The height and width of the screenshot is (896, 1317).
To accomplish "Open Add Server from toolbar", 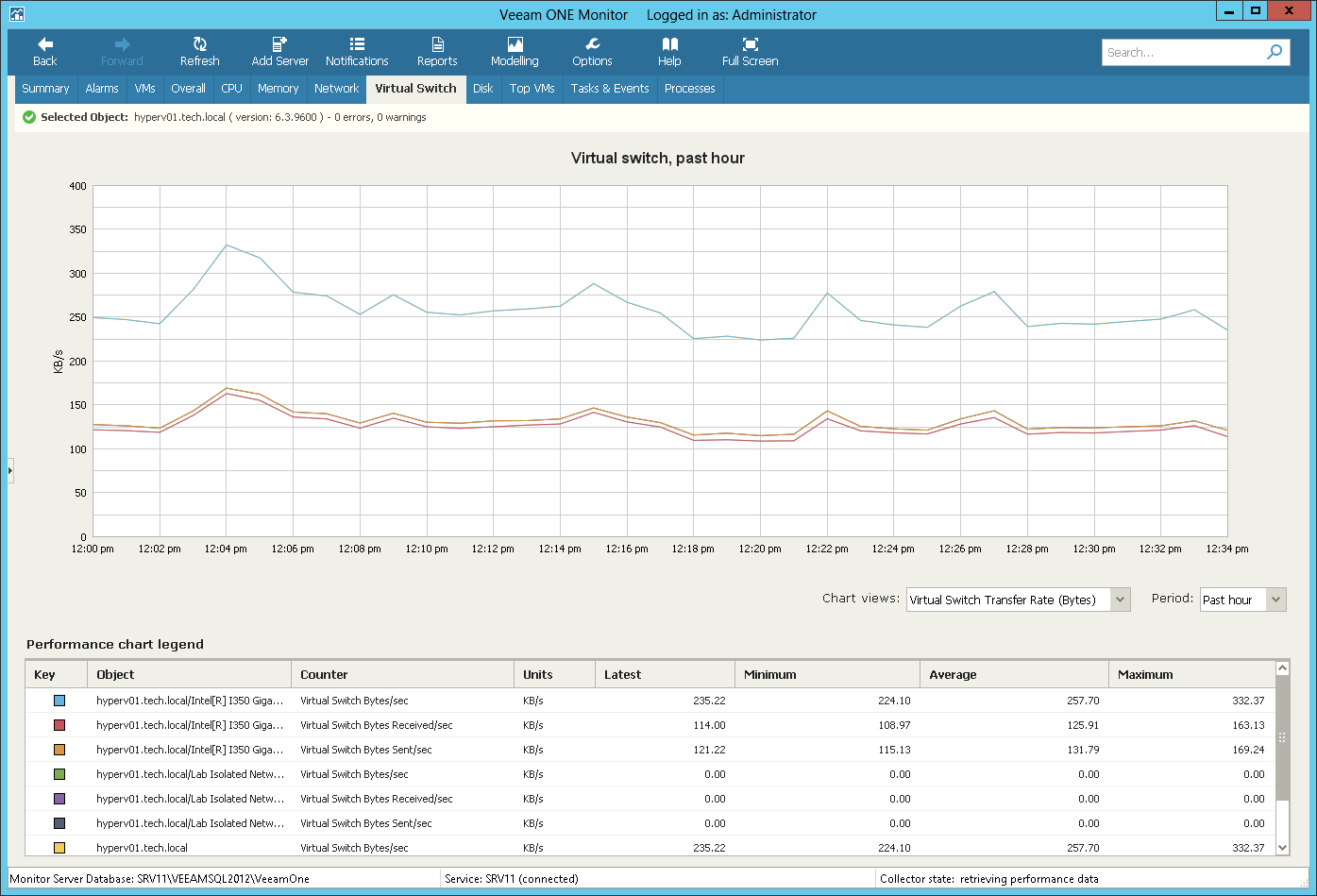I will (279, 52).
